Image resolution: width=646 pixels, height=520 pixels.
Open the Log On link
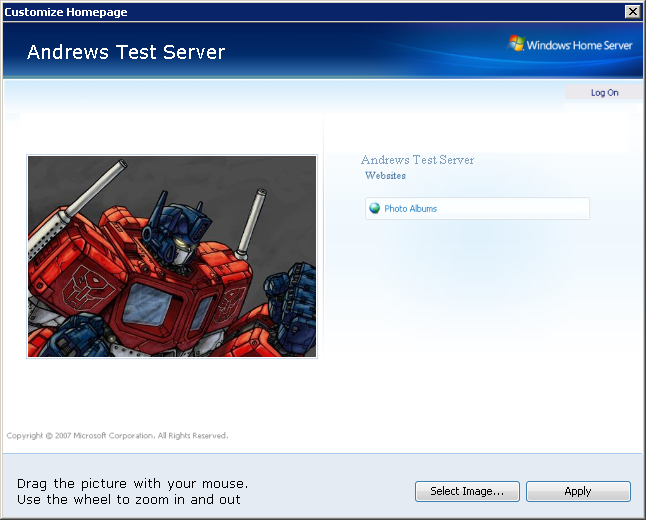604,93
